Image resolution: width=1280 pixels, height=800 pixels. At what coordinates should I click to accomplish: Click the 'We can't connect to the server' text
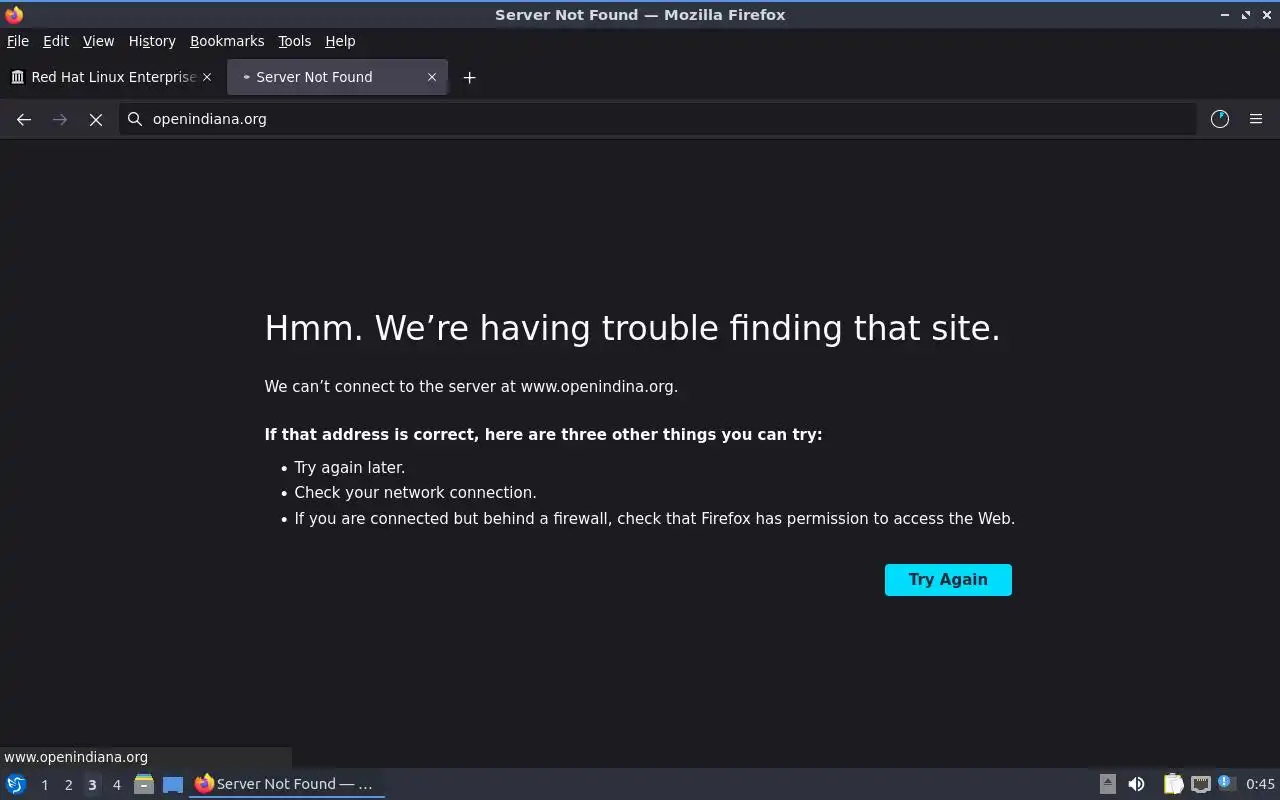pyautogui.click(x=471, y=387)
